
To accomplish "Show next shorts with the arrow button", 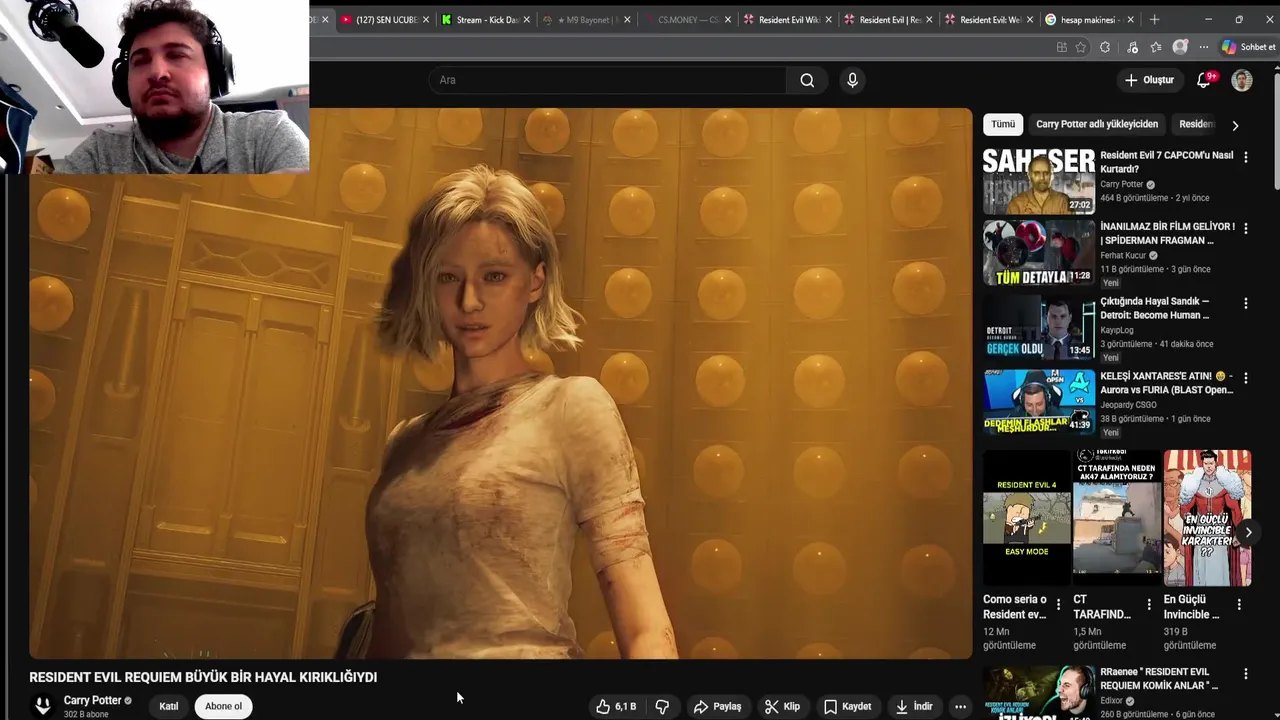I will point(1248,532).
